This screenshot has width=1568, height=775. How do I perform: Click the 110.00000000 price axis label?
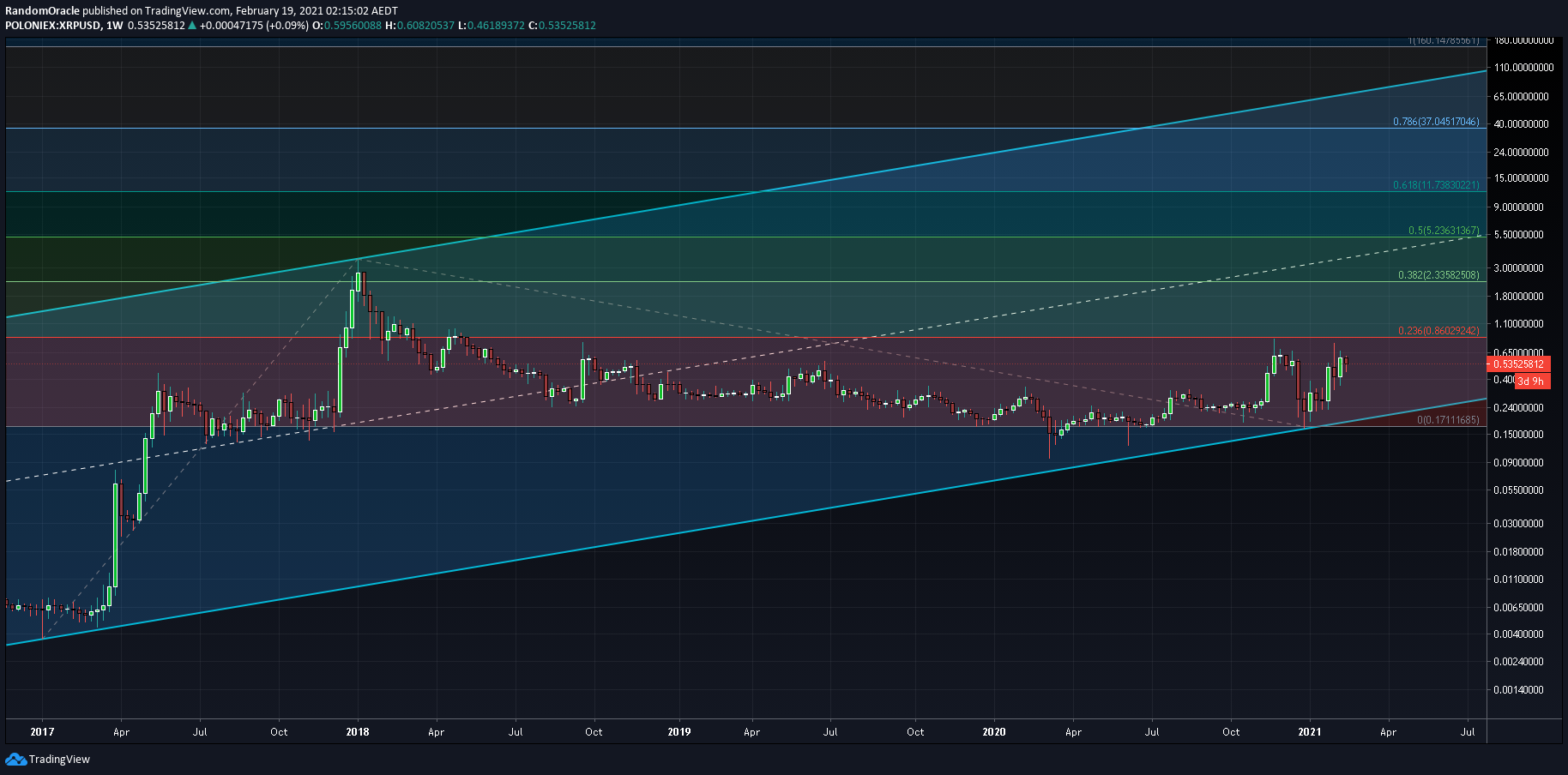[1523, 68]
